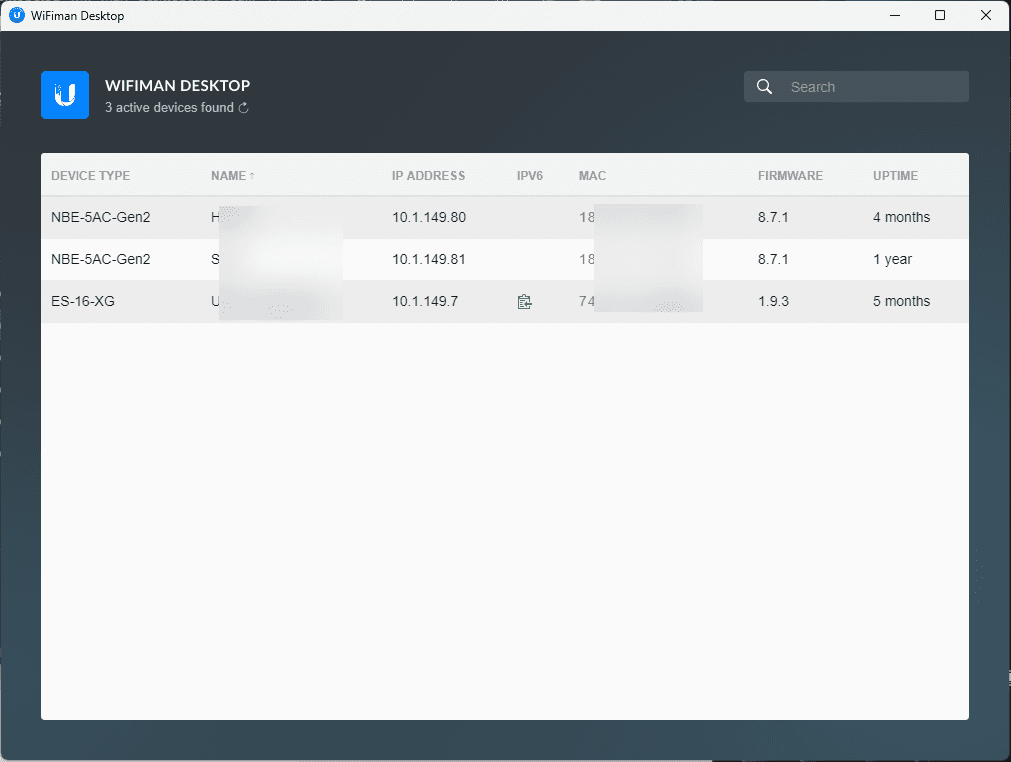Image resolution: width=1011 pixels, height=762 pixels.
Task: Click firmware 8.7.1 of 10.1.149.81
Action: tap(773, 259)
